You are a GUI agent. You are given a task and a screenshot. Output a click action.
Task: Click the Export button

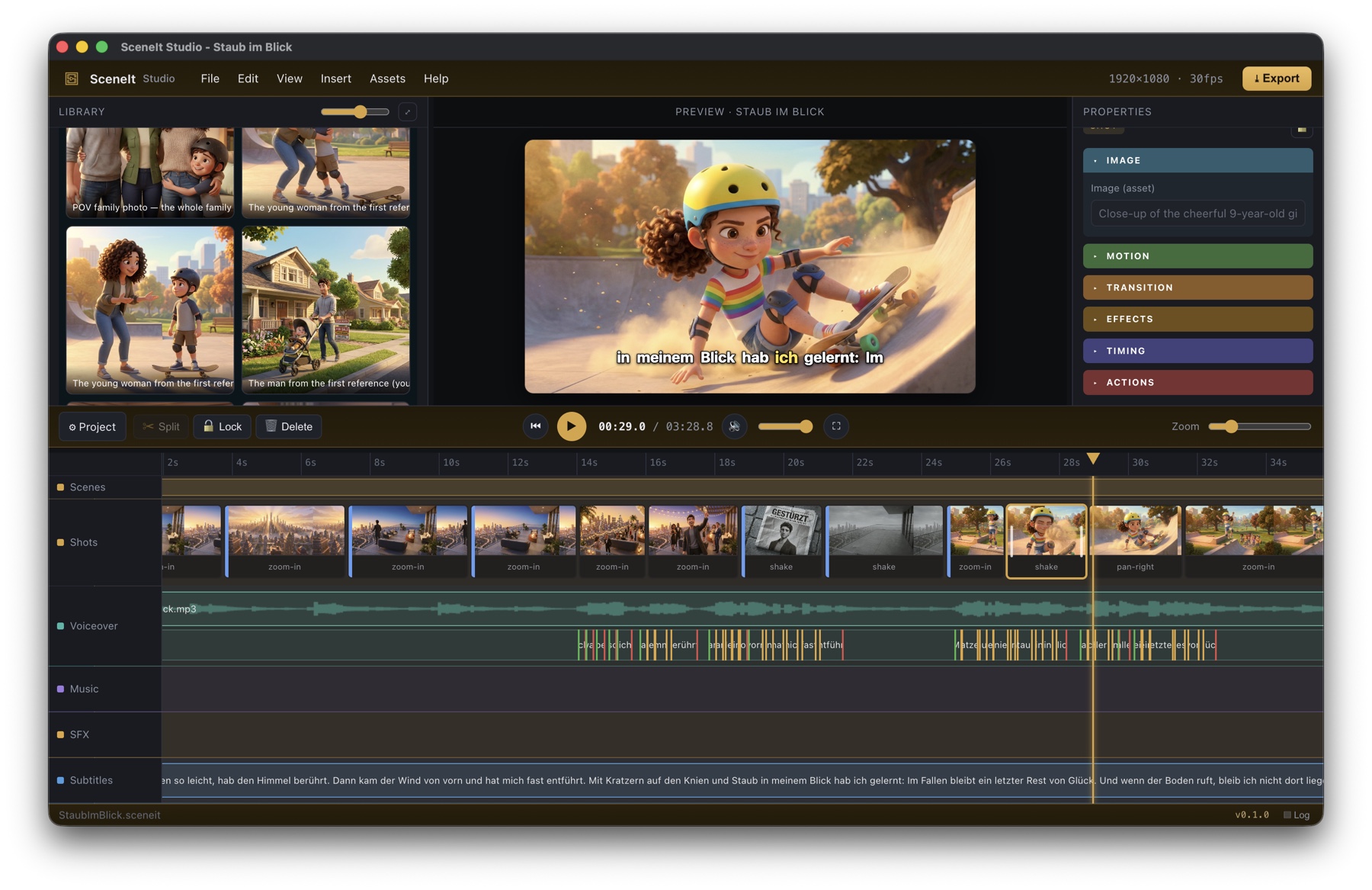pyautogui.click(x=1277, y=79)
